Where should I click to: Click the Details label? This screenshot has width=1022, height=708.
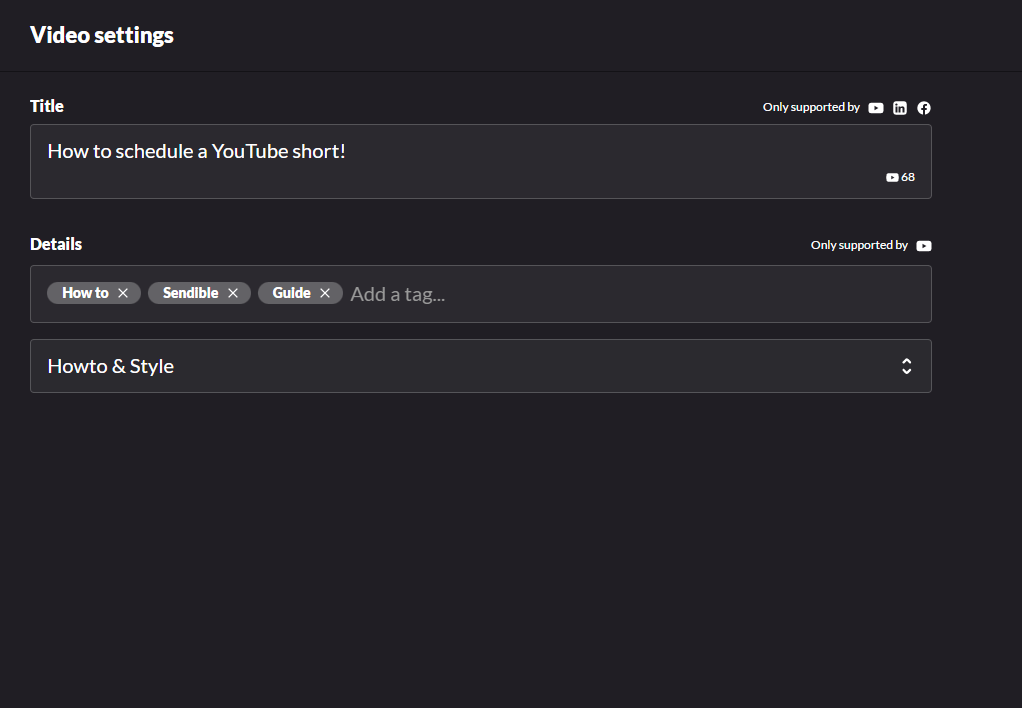[x=56, y=244]
